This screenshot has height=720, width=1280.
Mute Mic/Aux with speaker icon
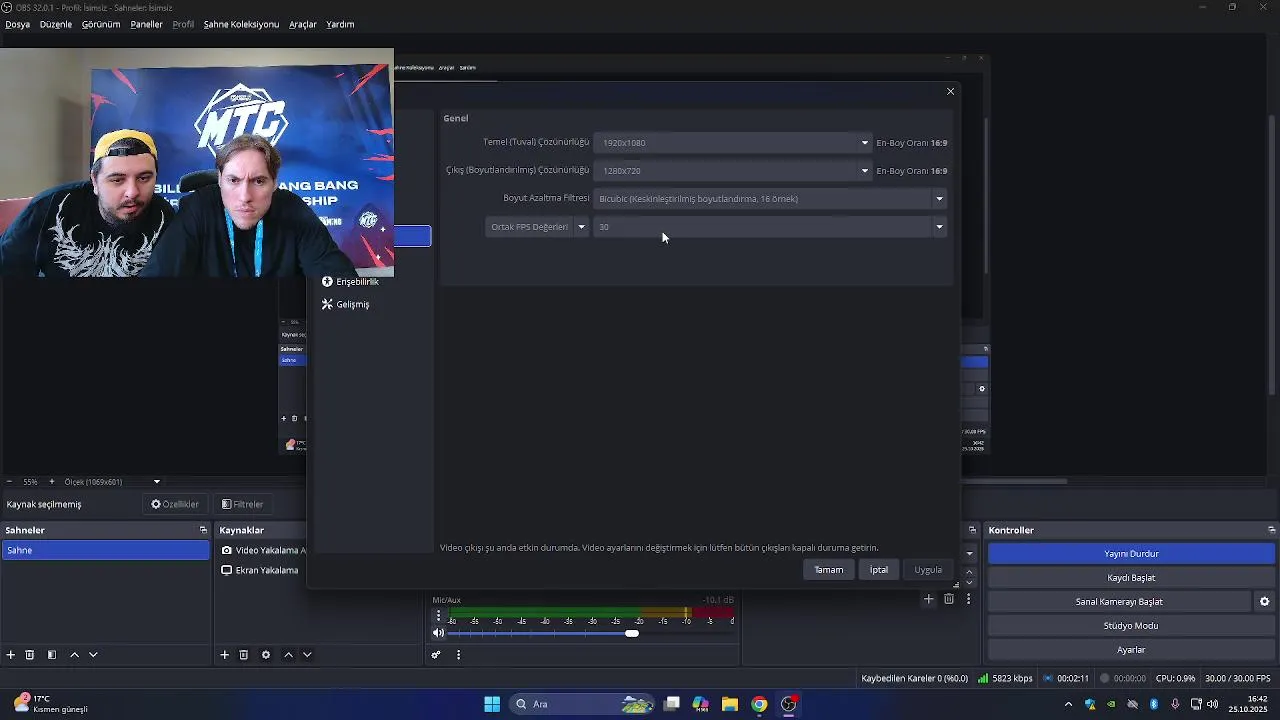click(438, 633)
